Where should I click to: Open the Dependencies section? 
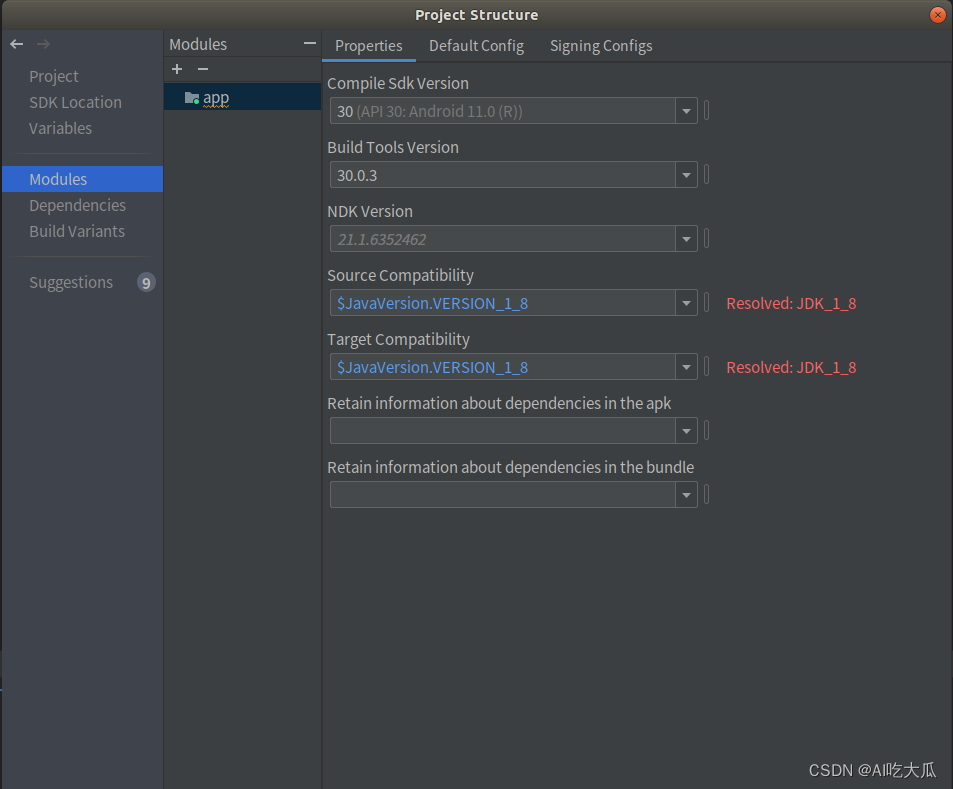coord(77,205)
